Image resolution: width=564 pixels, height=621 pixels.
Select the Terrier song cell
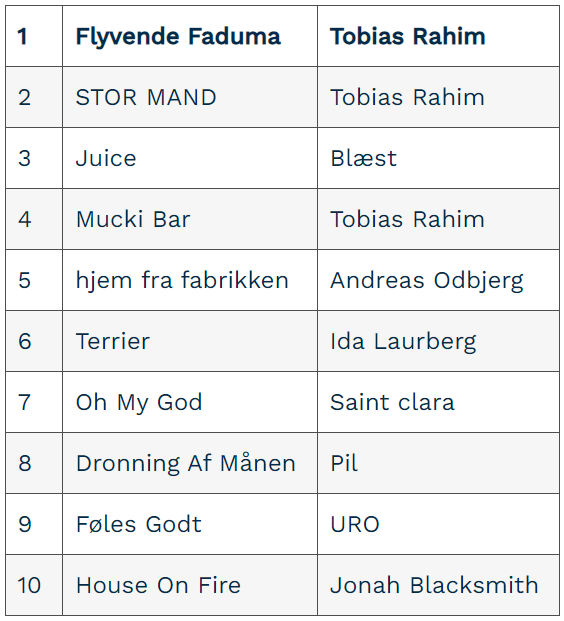click(x=190, y=341)
